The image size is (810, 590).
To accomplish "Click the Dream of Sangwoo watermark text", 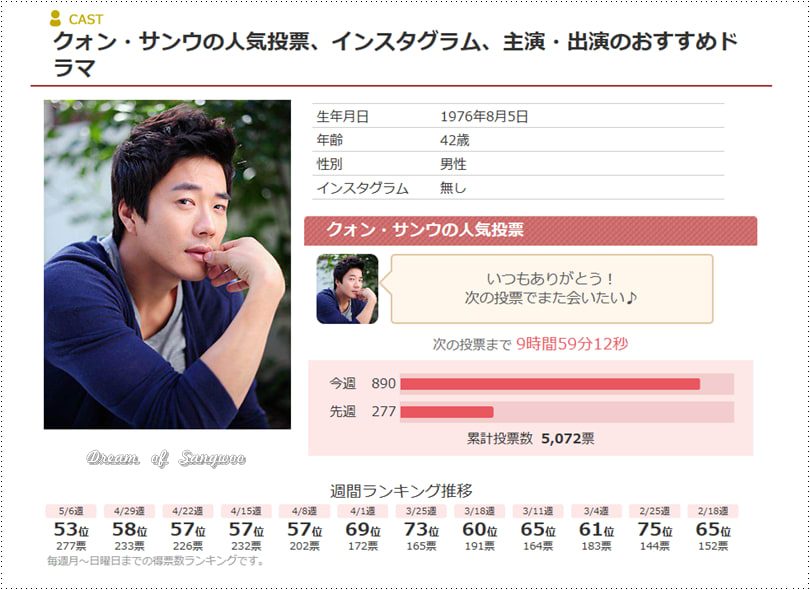I will click(166, 458).
